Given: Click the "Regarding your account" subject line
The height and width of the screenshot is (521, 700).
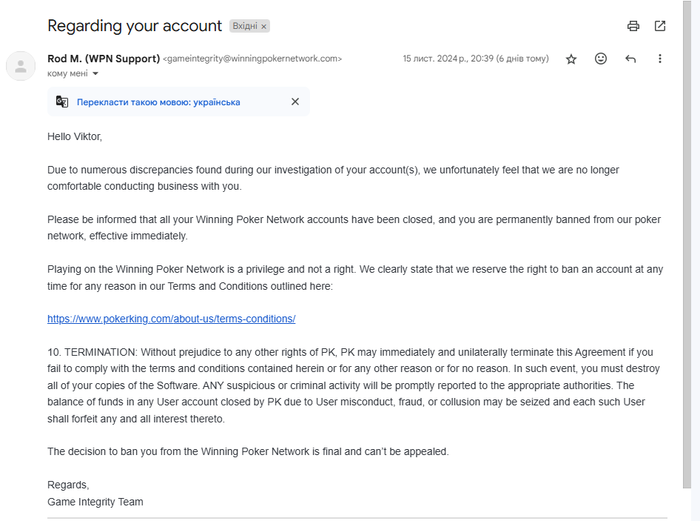Looking at the screenshot, I should (x=134, y=26).
